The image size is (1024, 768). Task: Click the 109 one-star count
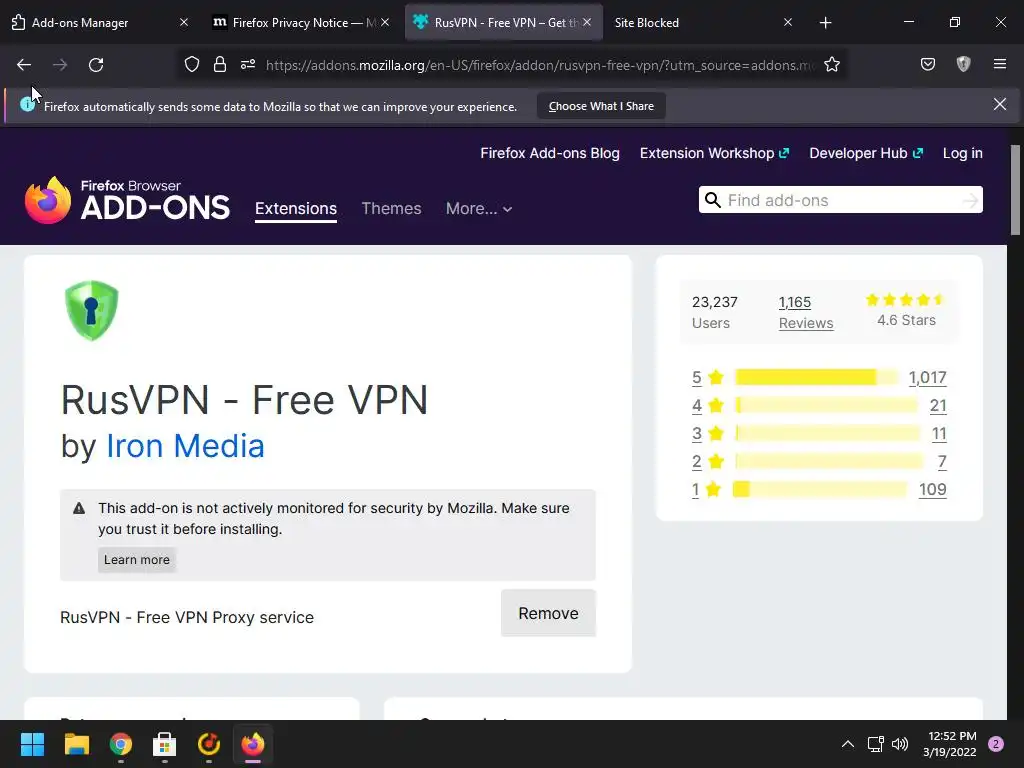click(x=933, y=489)
